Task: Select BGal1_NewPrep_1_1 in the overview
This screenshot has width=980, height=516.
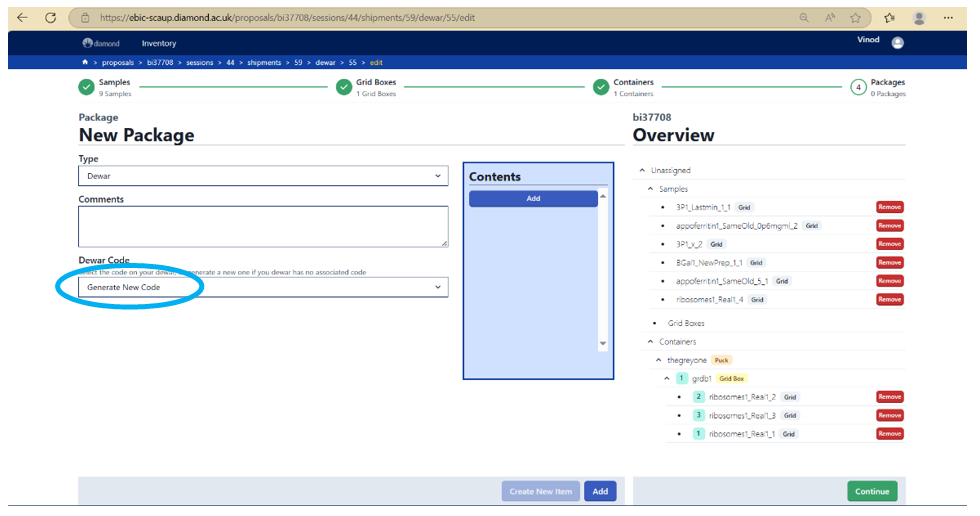Action: click(709, 263)
